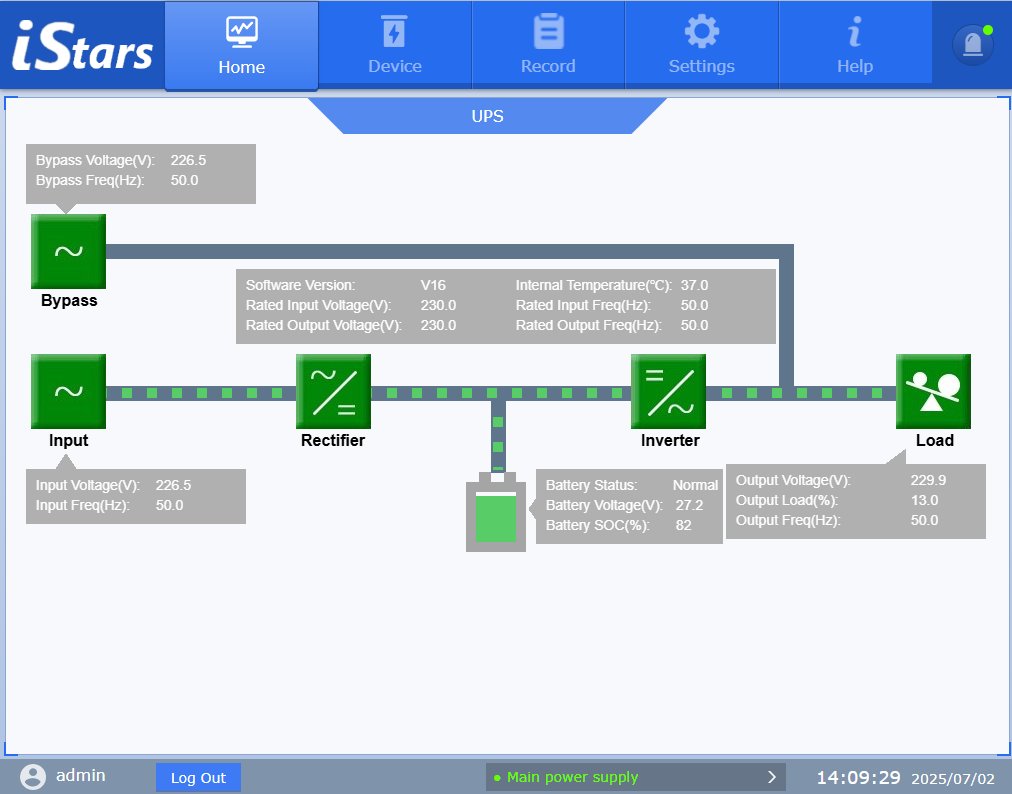Click the Output Voltage info panel
Screen dimensions: 1012x794
pos(855,500)
